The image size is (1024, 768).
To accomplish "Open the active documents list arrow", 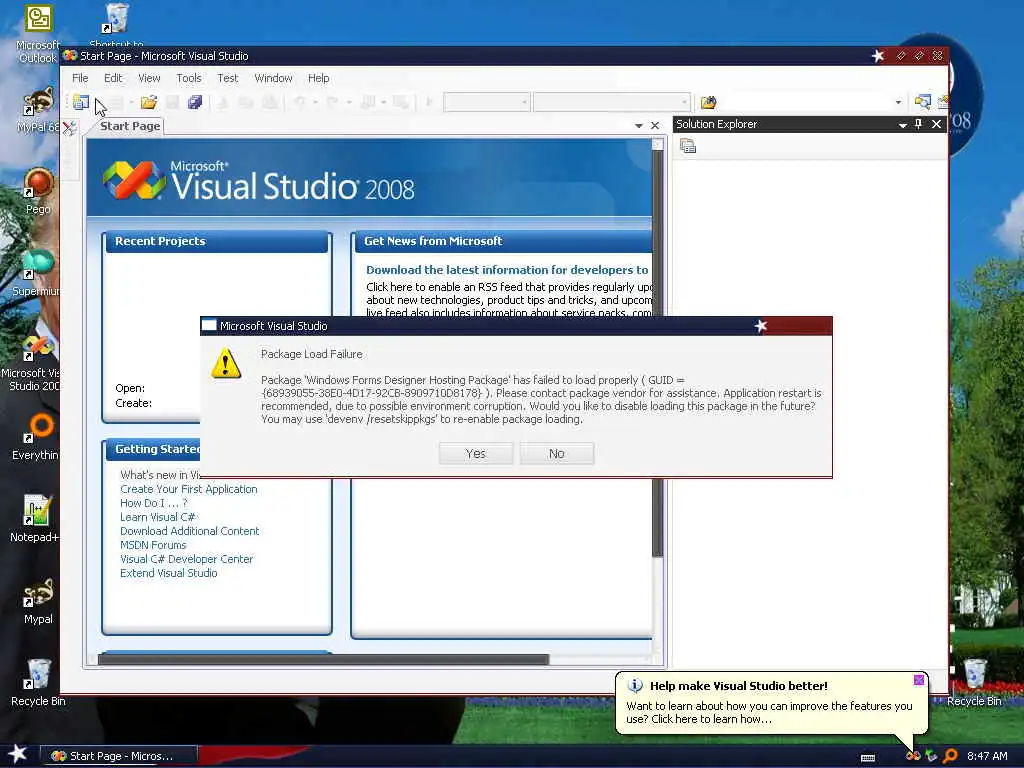I will pyautogui.click(x=639, y=125).
